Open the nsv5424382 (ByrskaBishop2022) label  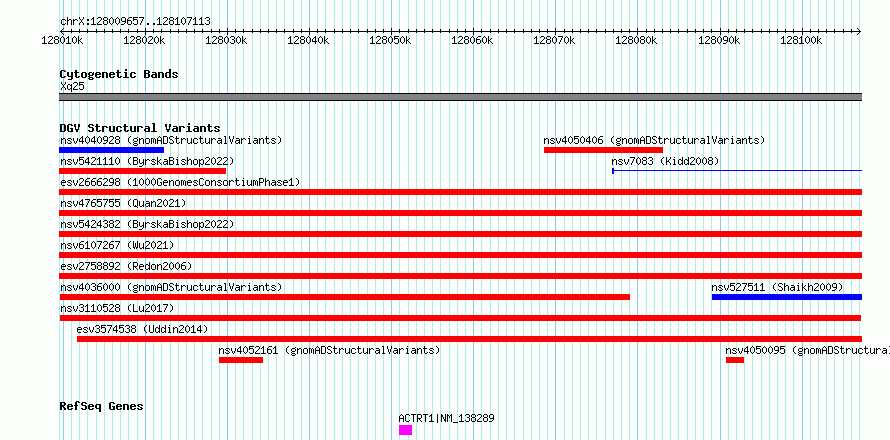147,224
